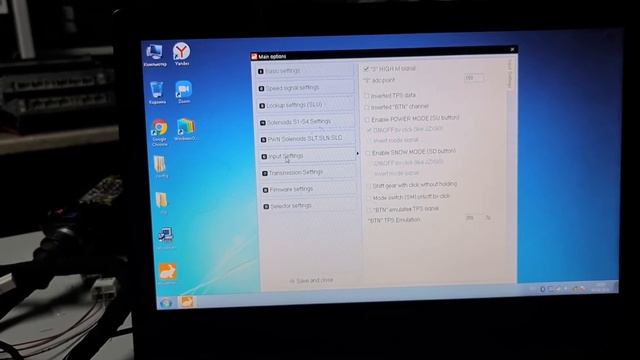
Task: Enable Inverted TPS data checkbox
Action: click(x=366, y=96)
